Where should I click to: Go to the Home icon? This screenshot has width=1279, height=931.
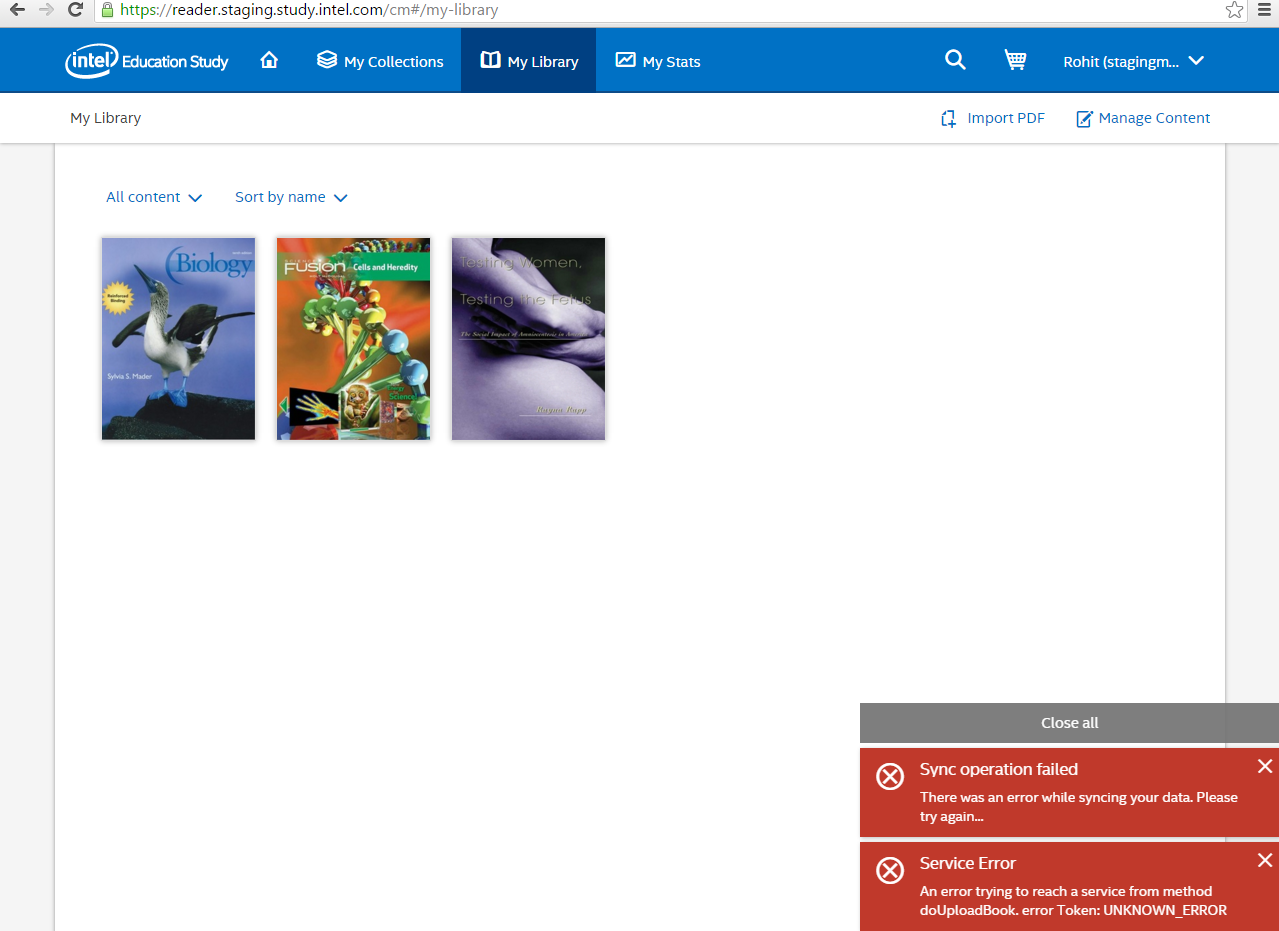tap(269, 60)
